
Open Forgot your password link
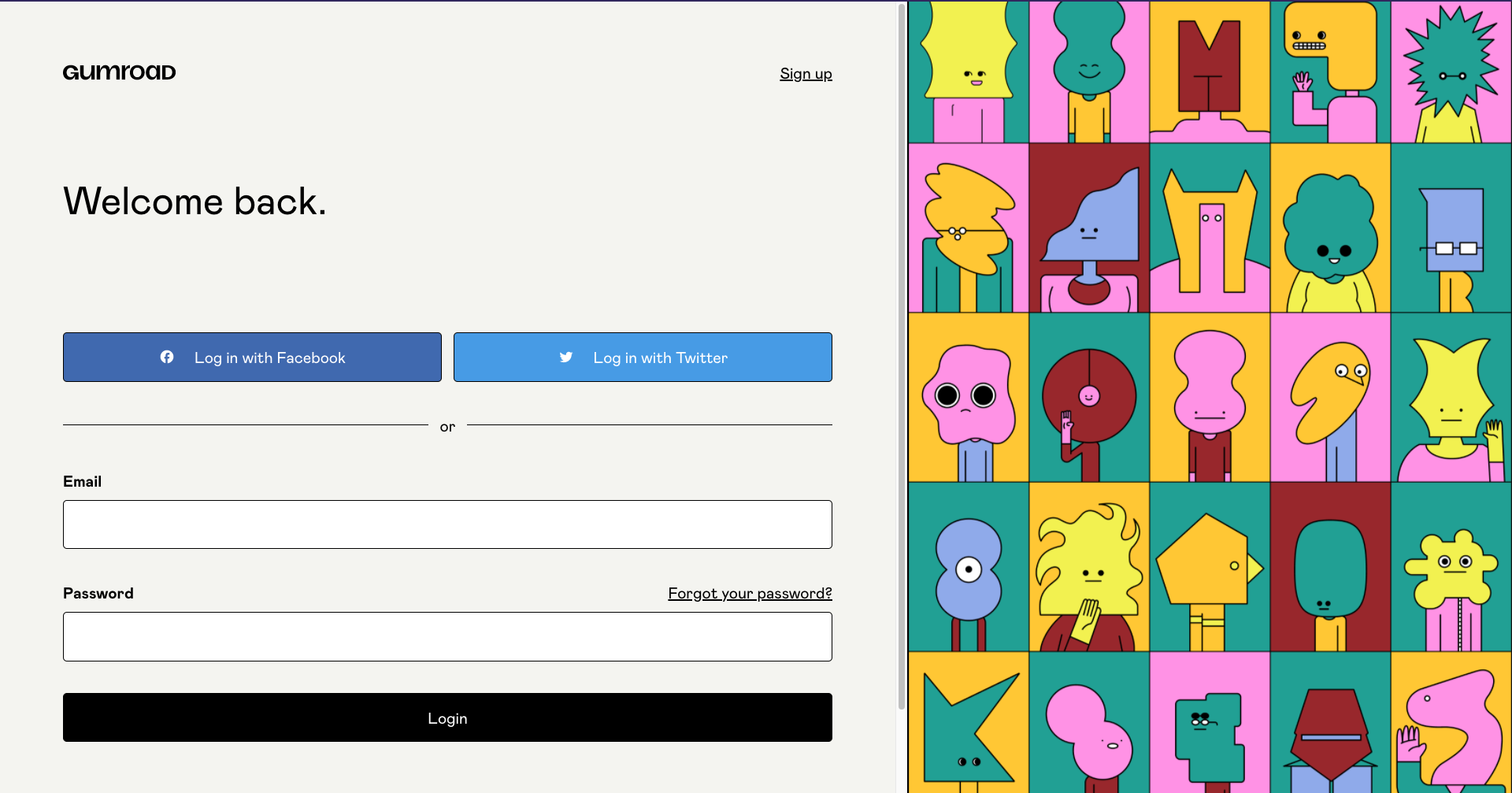(750, 593)
